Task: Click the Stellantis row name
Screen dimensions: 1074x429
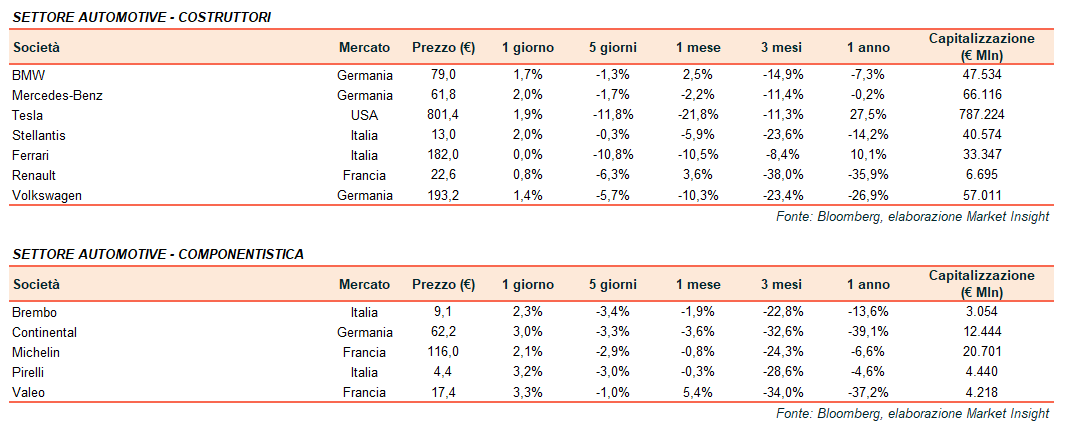Action: (37, 135)
